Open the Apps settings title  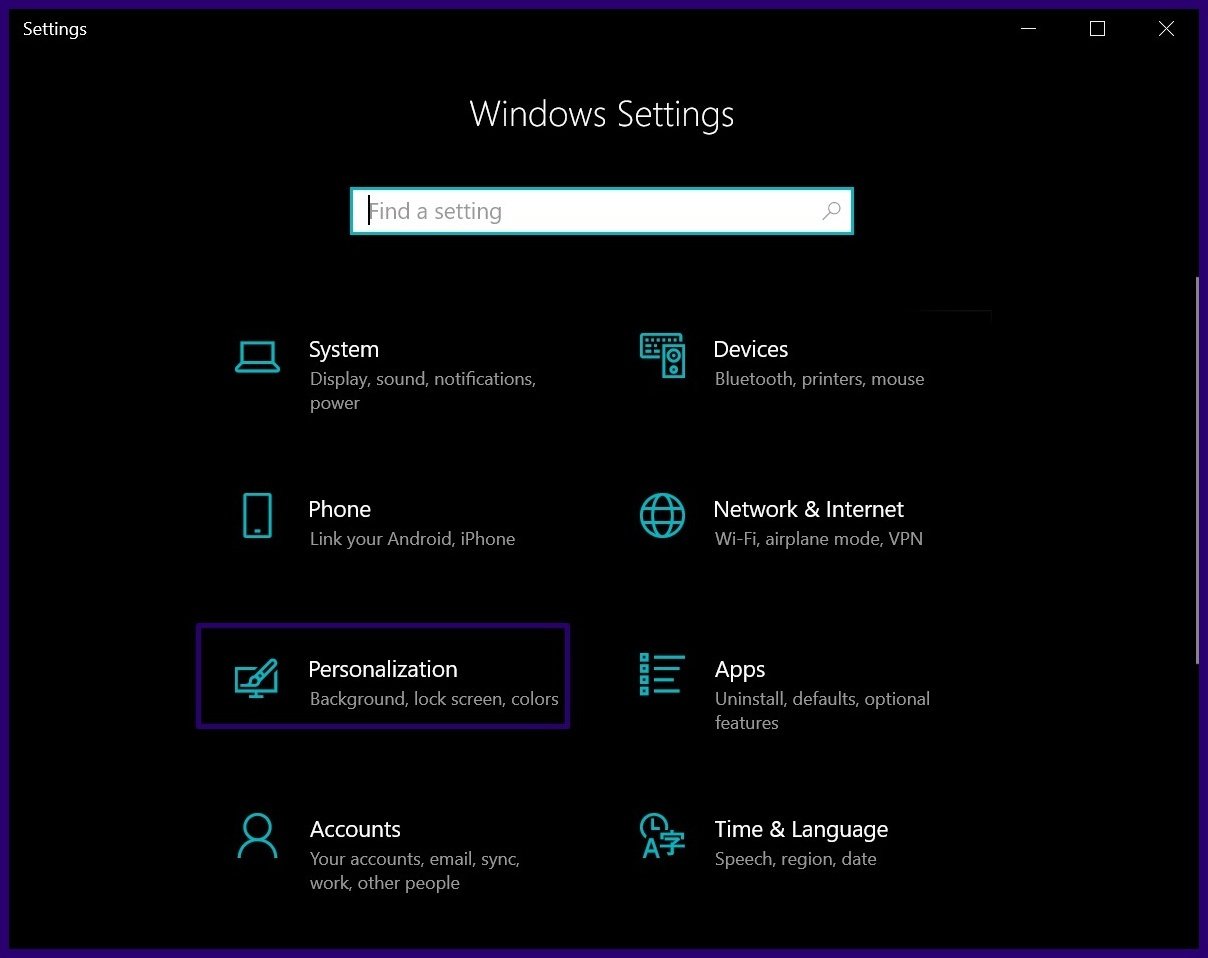tap(740, 669)
